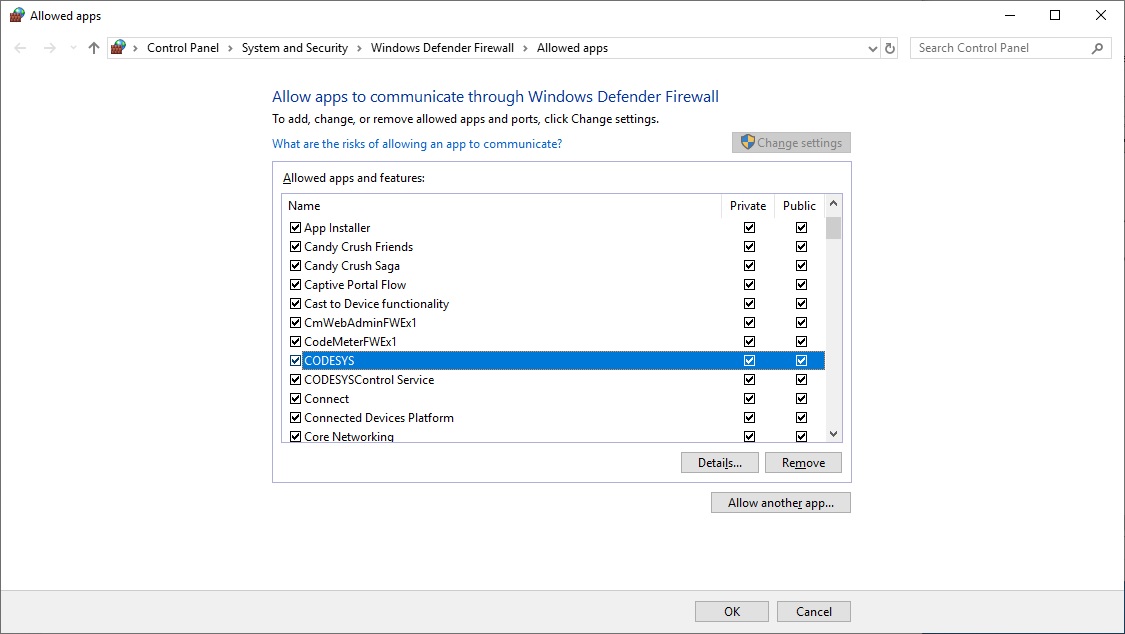Minimize the Allowed apps window
The height and width of the screenshot is (634, 1125).
(x=1009, y=15)
